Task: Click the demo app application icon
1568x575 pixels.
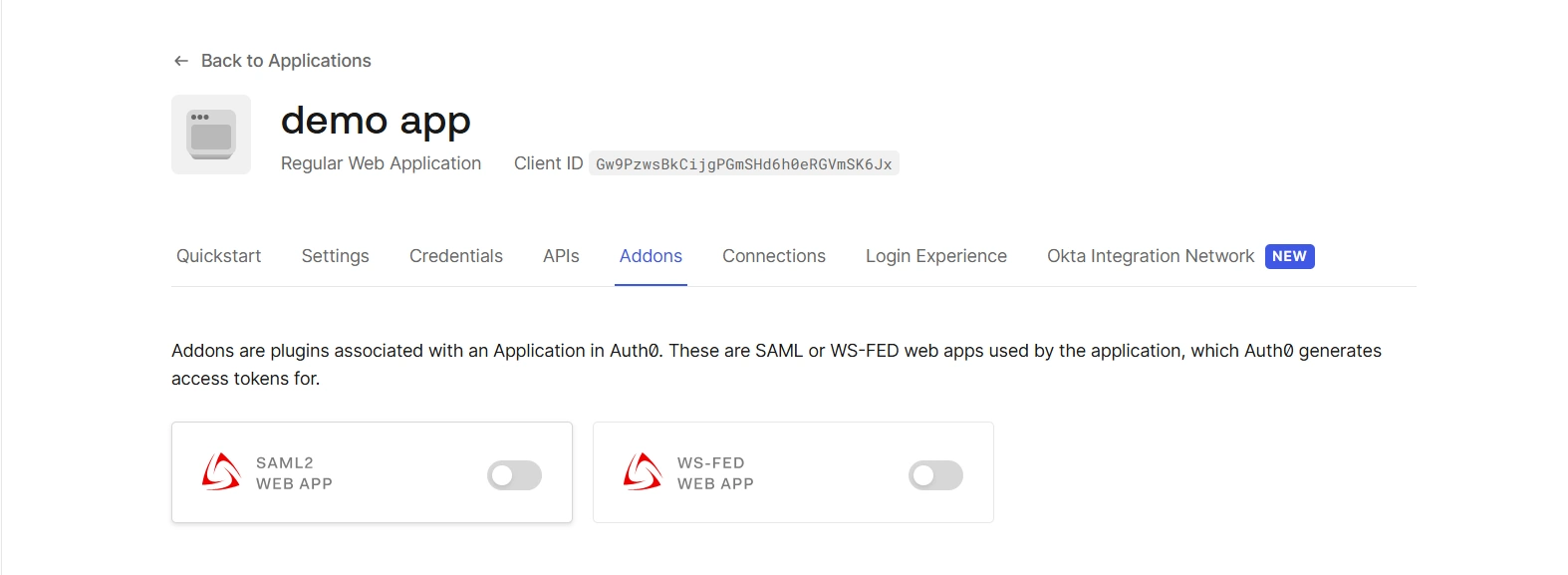Action: (x=211, y=135)
